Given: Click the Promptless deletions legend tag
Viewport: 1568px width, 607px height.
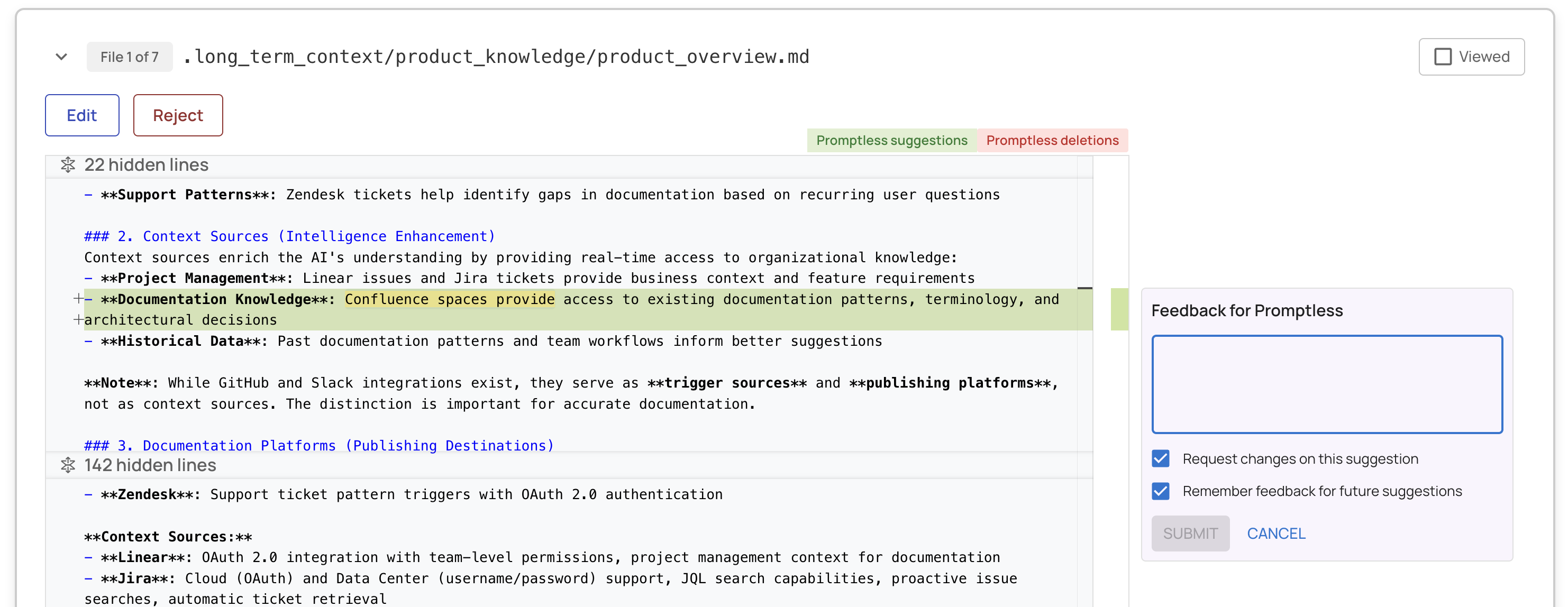Looking at the screenshot, I should (x=1052, y=140).
